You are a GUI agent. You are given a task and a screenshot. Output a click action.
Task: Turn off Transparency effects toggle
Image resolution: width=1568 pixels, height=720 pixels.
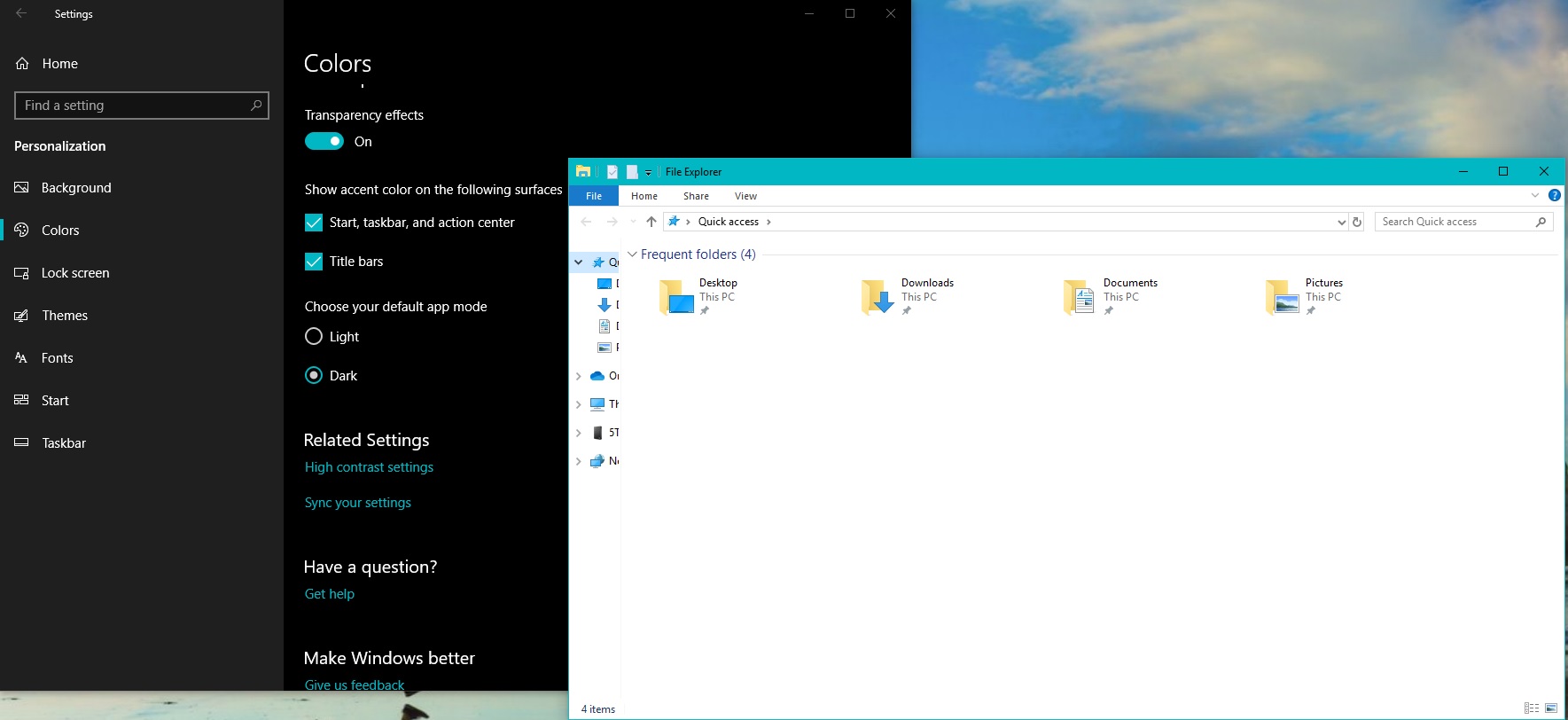tap(324, 141)
